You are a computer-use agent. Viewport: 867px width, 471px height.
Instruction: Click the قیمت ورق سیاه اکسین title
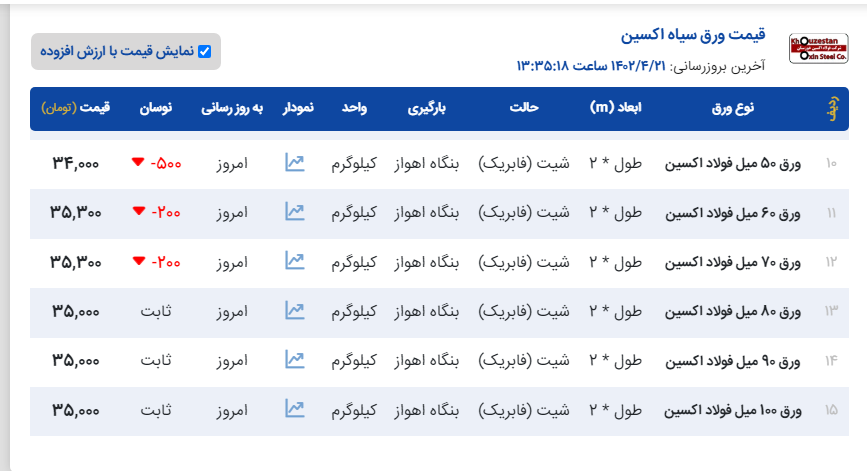[693, 36]
